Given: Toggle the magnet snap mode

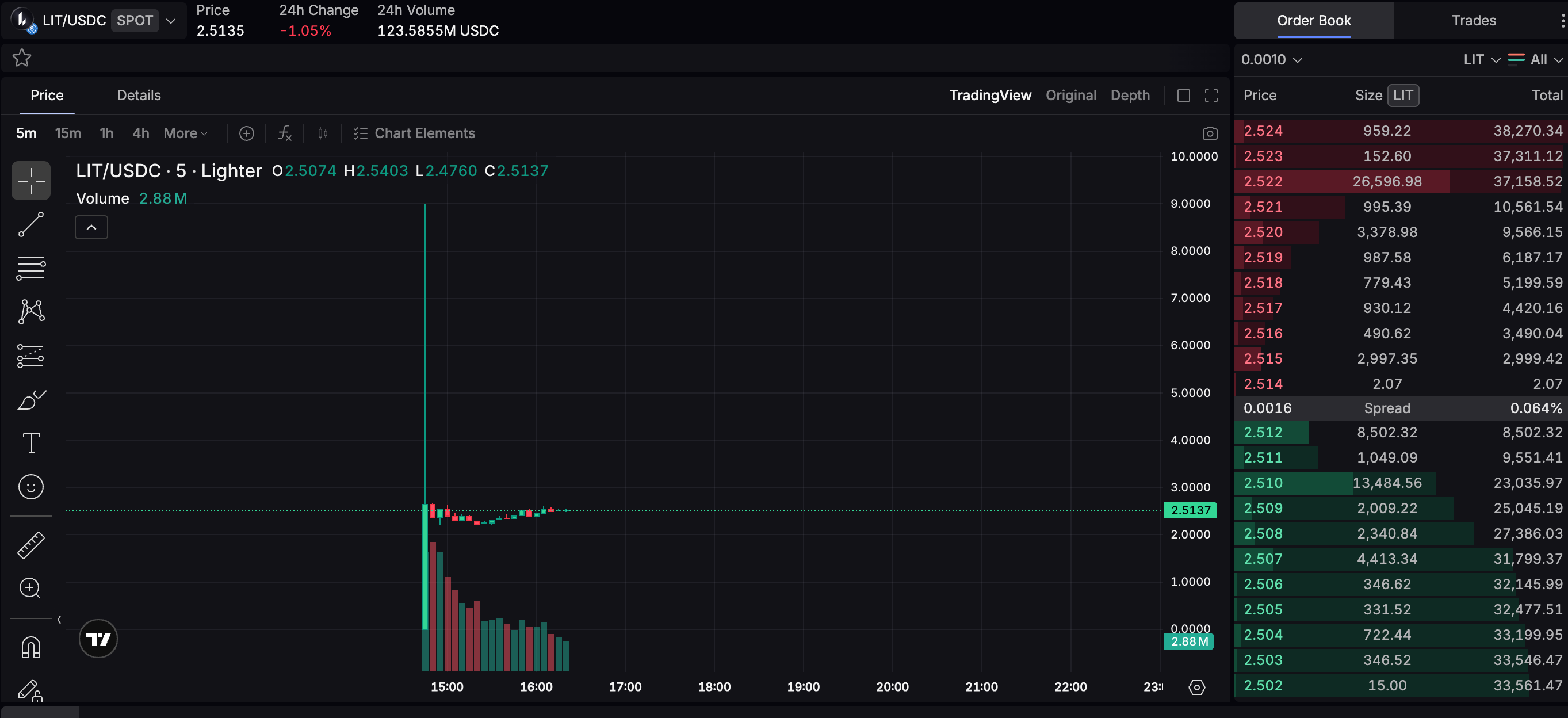Looking at the screenshot, I should pos(30,647).
